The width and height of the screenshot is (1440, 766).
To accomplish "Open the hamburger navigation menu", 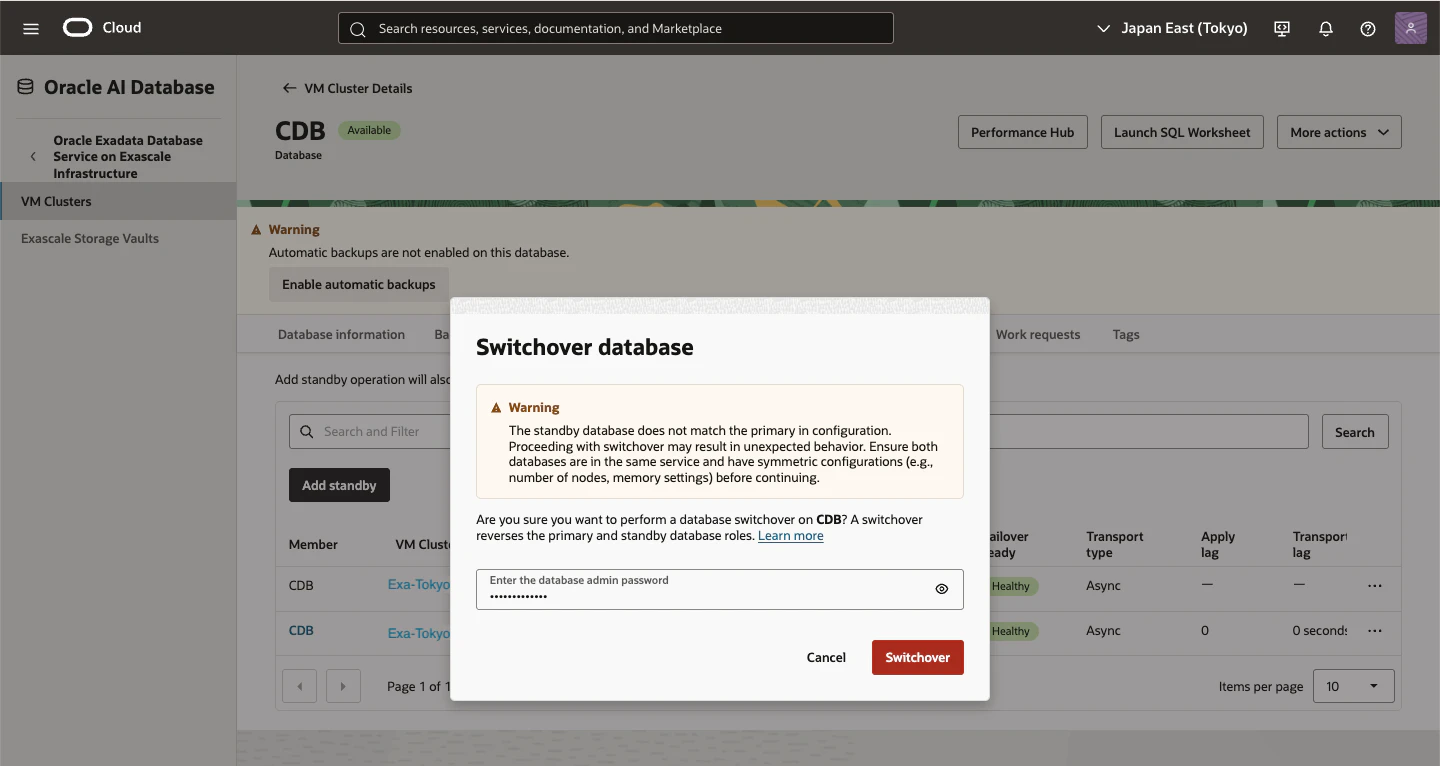I will [31, 28].
